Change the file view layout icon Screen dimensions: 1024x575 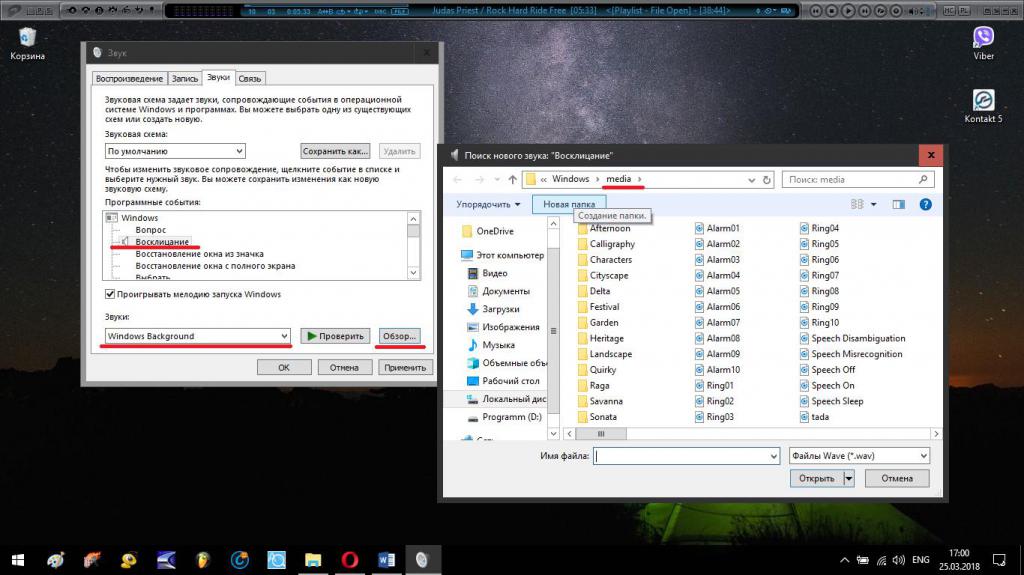tap(857, 205)
